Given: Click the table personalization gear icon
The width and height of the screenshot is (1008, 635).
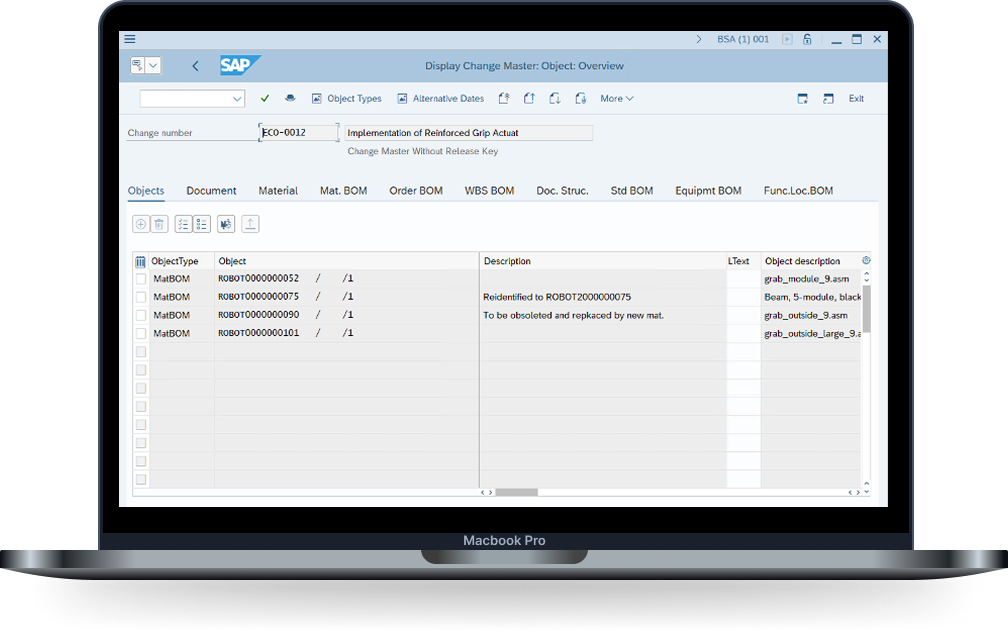Looking at the screenshot, I should click(x=866, y=260).
